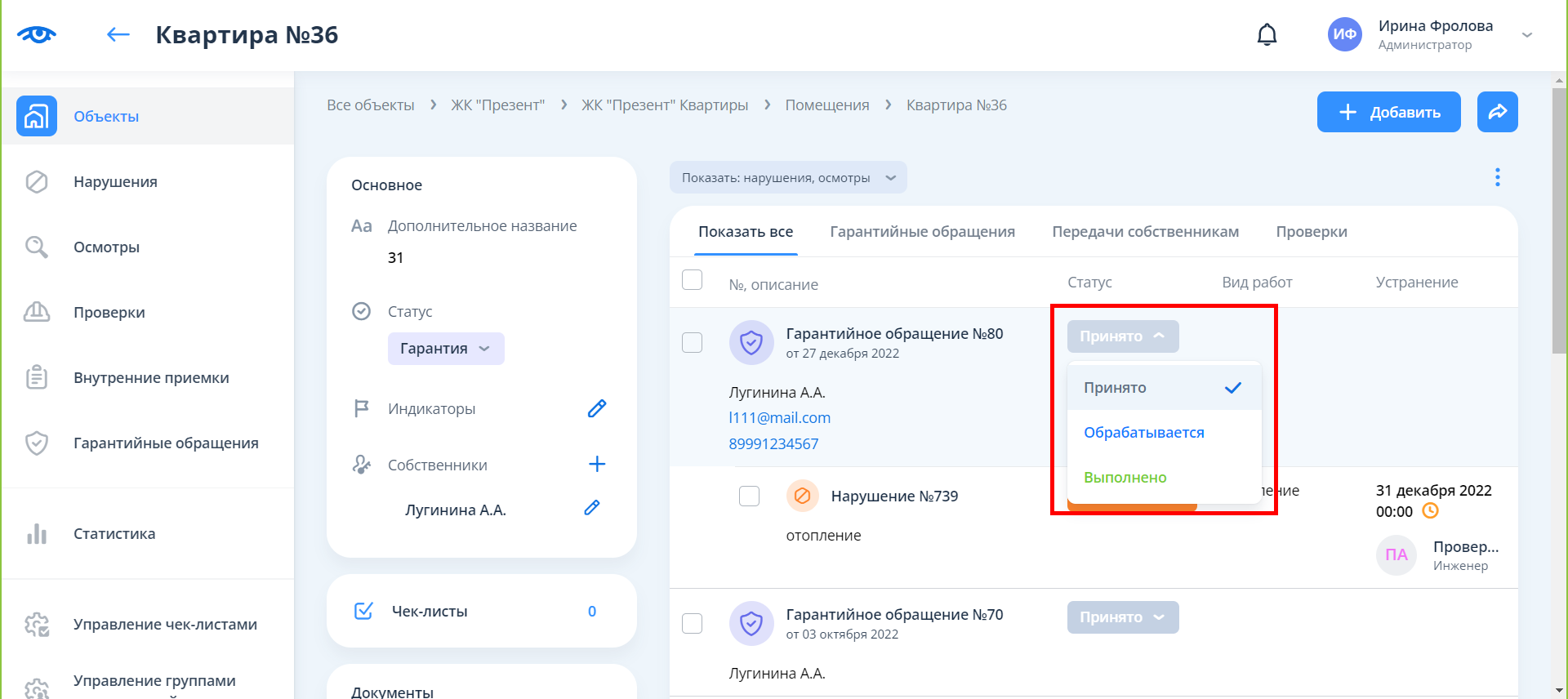Expand Принято dropdown for обращение №70
This screenshot has width=1568, height=699.
[1122, 617]
